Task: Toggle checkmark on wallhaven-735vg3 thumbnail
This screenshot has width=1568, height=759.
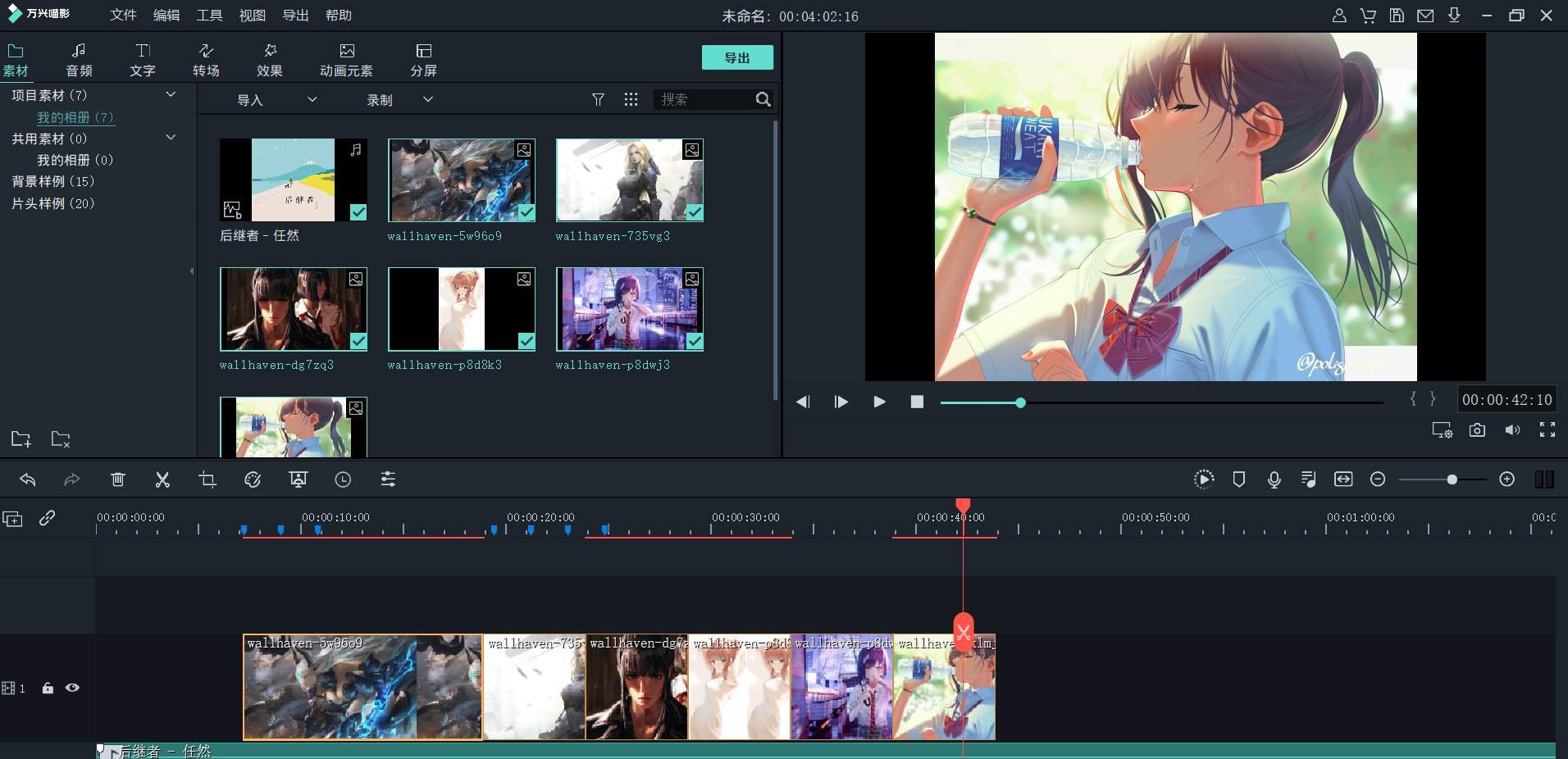Action: click(695, 212)
